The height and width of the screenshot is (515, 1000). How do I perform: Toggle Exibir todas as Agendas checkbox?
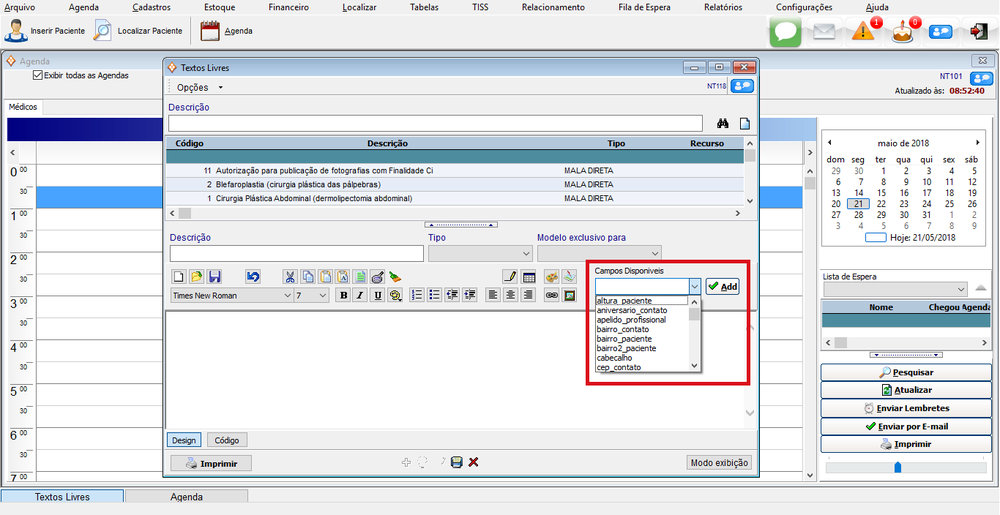pyautogui.click(x=38, y=75)
